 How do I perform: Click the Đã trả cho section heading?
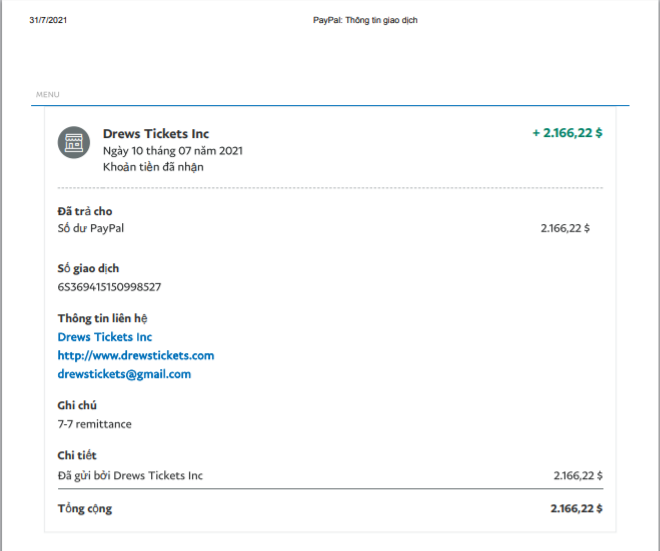(x=85, y=211)
